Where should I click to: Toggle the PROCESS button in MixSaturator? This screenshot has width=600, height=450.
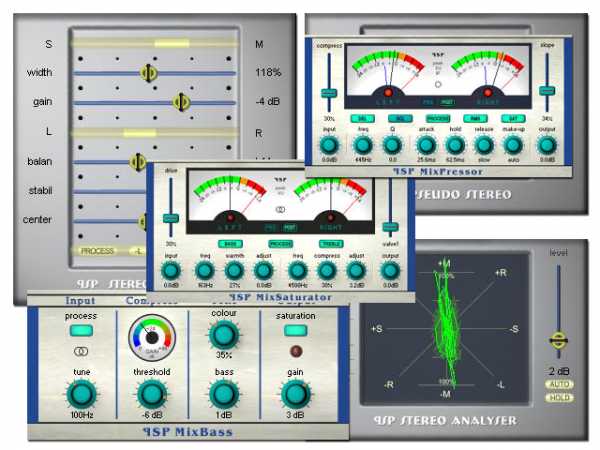coord(280,244)
